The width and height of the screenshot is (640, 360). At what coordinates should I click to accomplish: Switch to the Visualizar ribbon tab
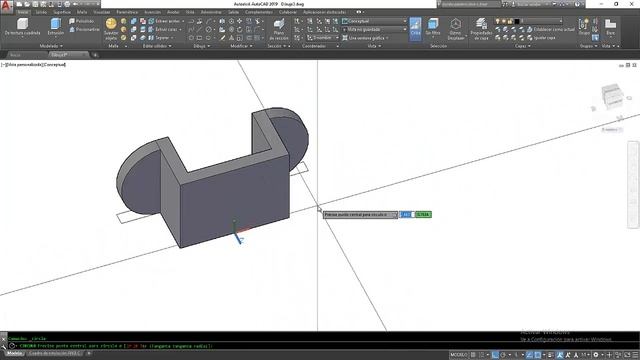[x=102, y=12]
